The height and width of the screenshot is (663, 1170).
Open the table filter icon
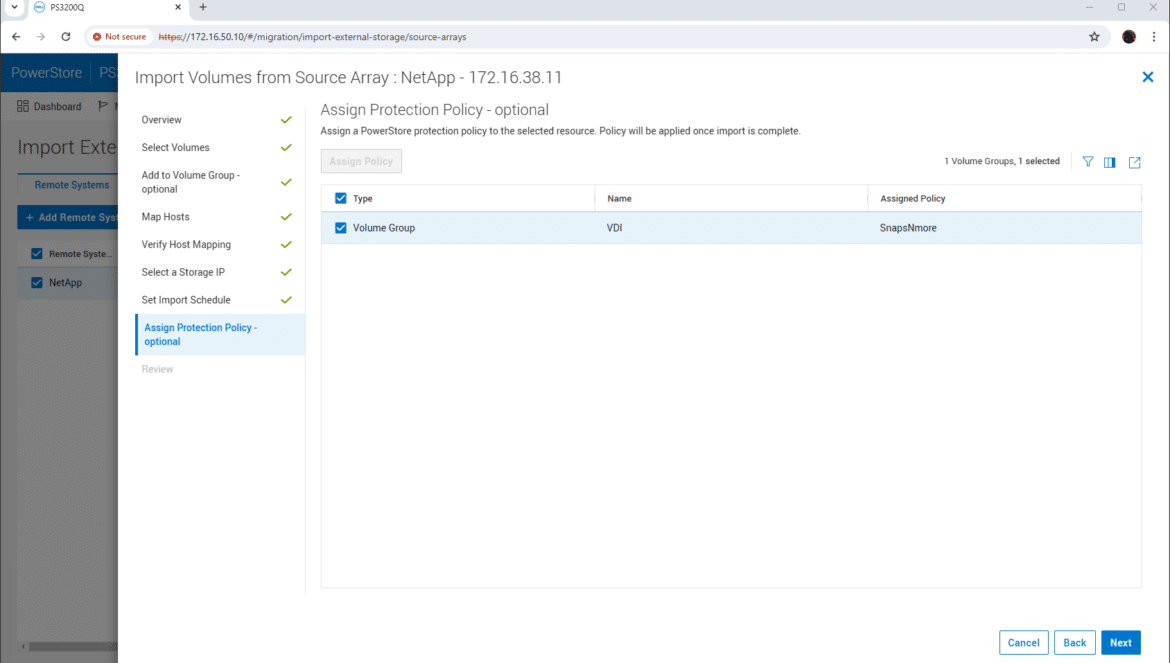(1088, 162)
